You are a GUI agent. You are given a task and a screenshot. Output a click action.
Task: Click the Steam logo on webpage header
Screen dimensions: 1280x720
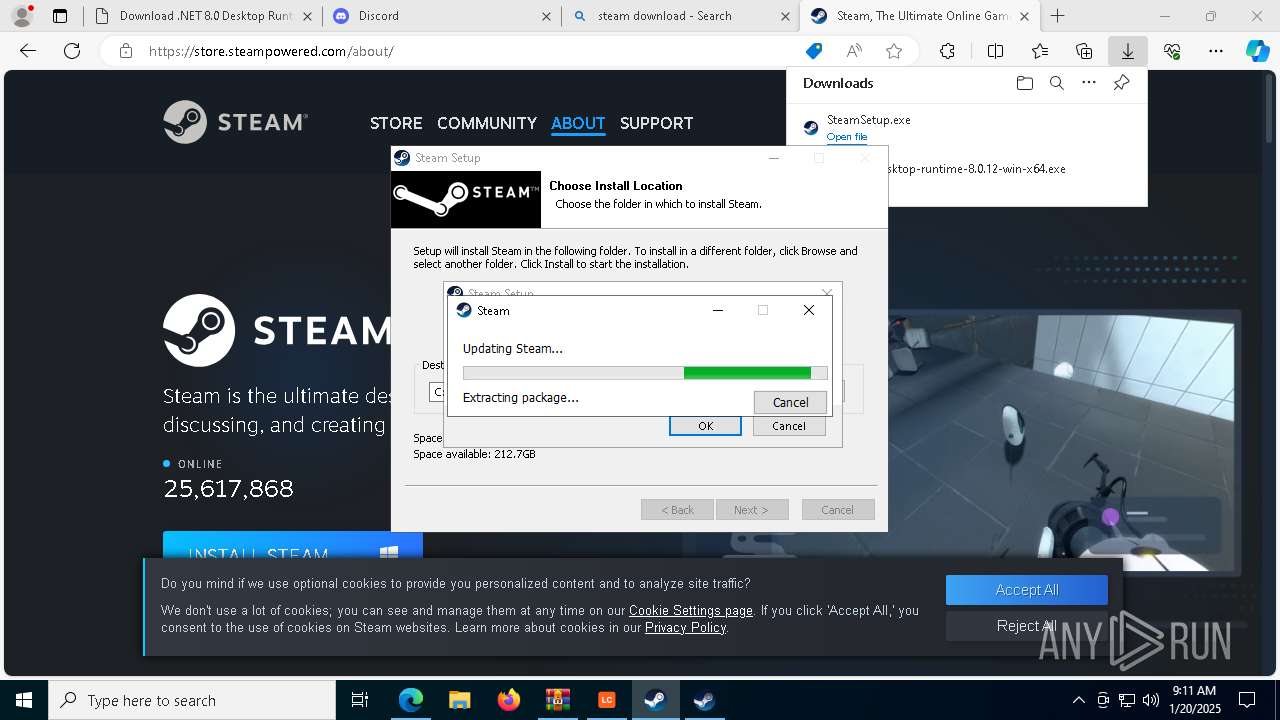pyautogui.click(x=235, y=122)
